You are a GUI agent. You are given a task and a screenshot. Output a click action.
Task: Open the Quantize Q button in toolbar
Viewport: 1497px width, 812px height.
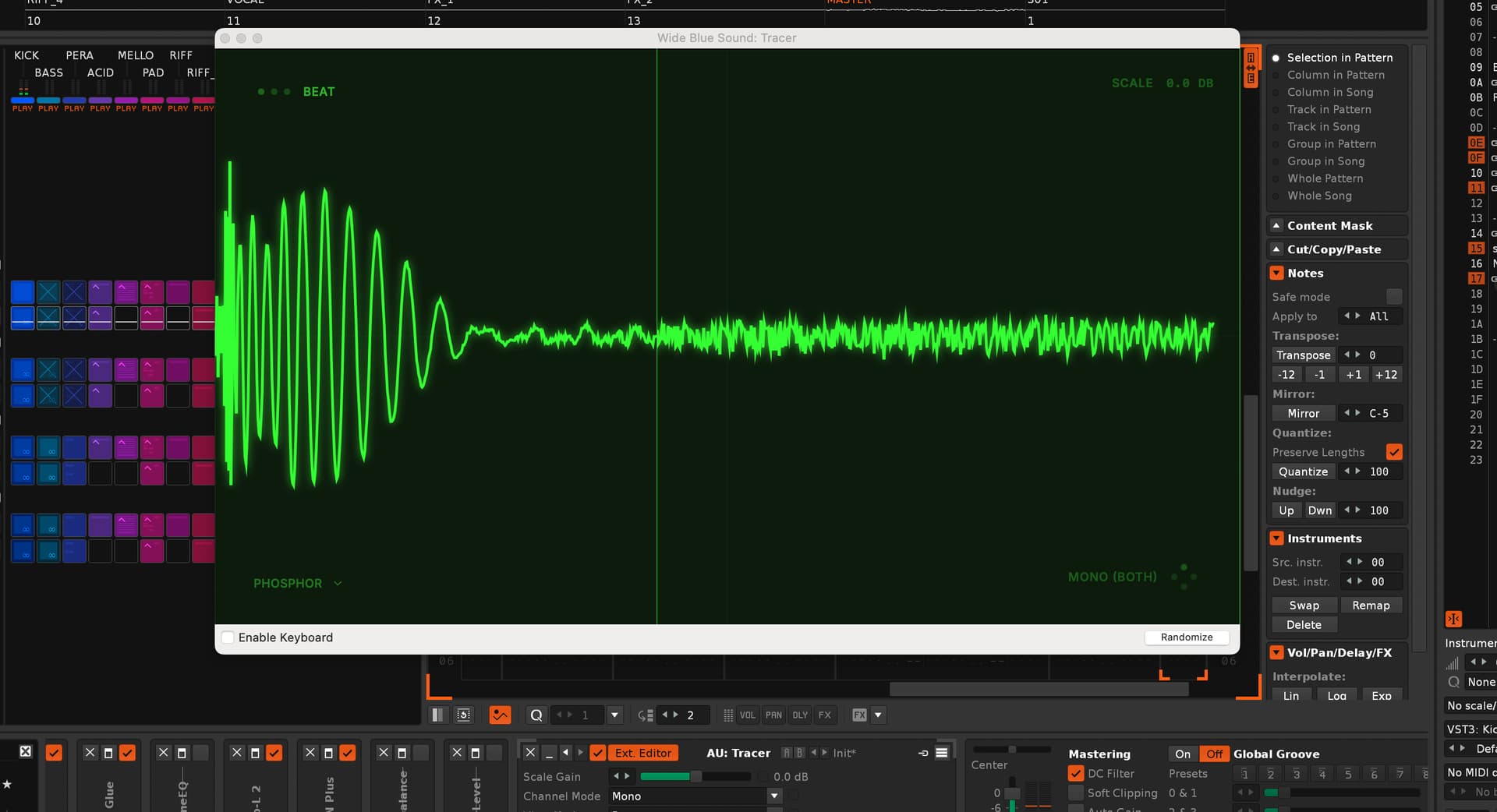tap(536, 715)
